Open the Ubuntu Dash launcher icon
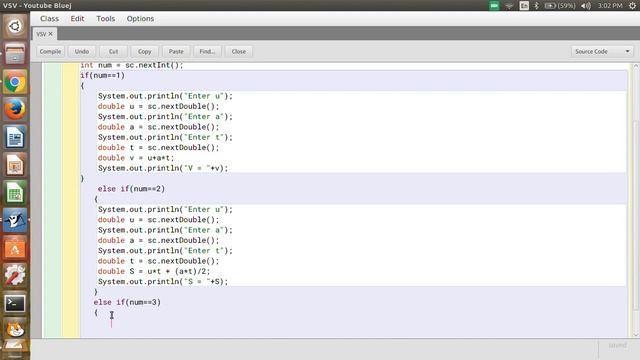 coord(15,27)
